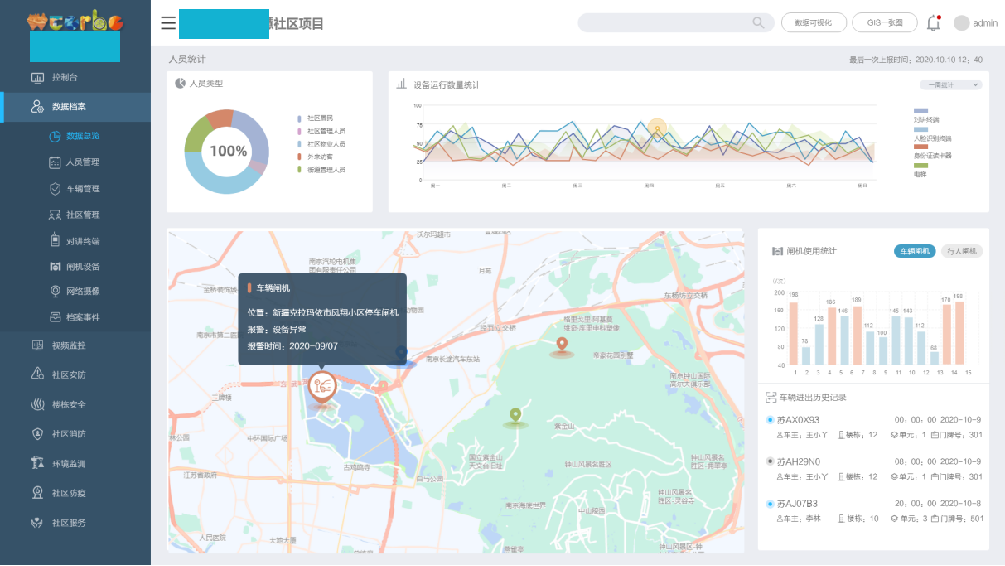Click the hamburger menu collapse icon
The height and width of the screenshot is (566, 1005).
[x=169, y=23]
